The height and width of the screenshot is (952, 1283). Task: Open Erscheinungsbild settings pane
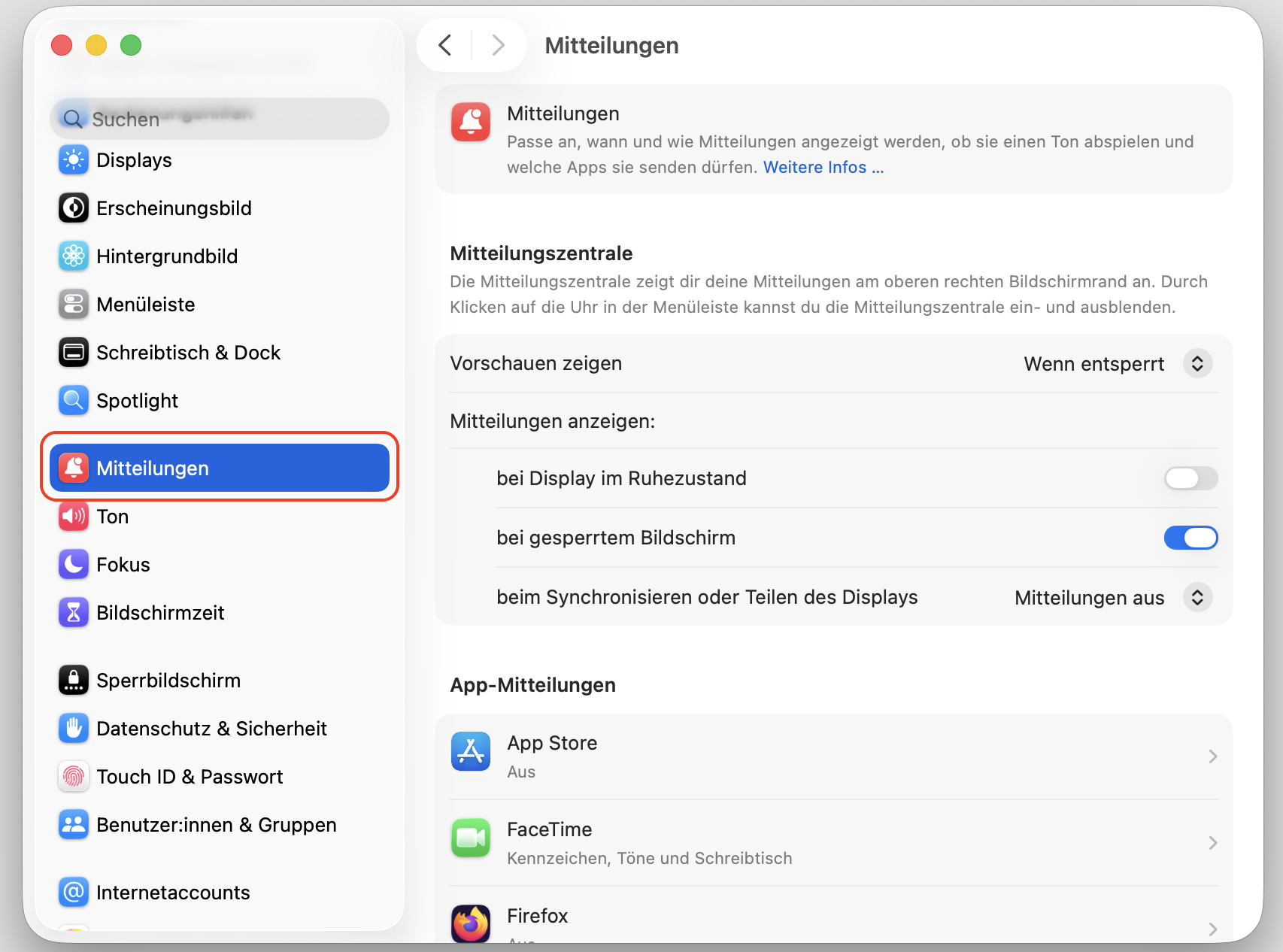coord(220,208)
